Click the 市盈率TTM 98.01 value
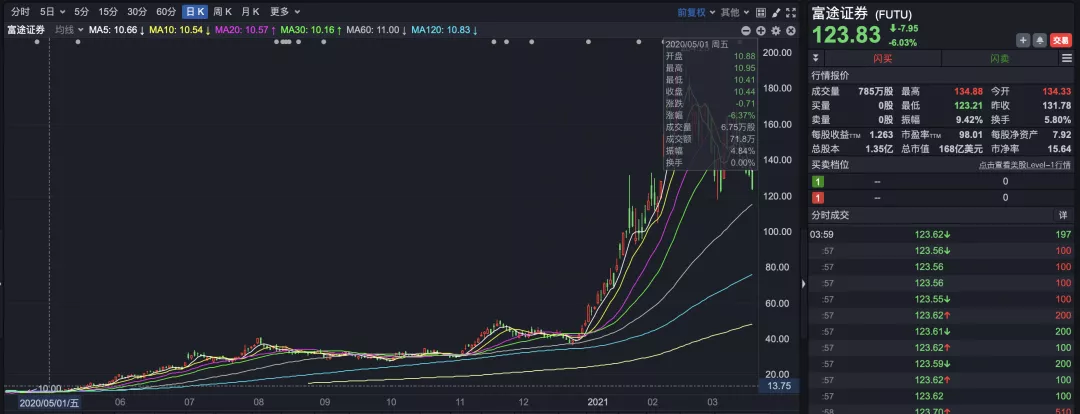 (x=970, y=134)
